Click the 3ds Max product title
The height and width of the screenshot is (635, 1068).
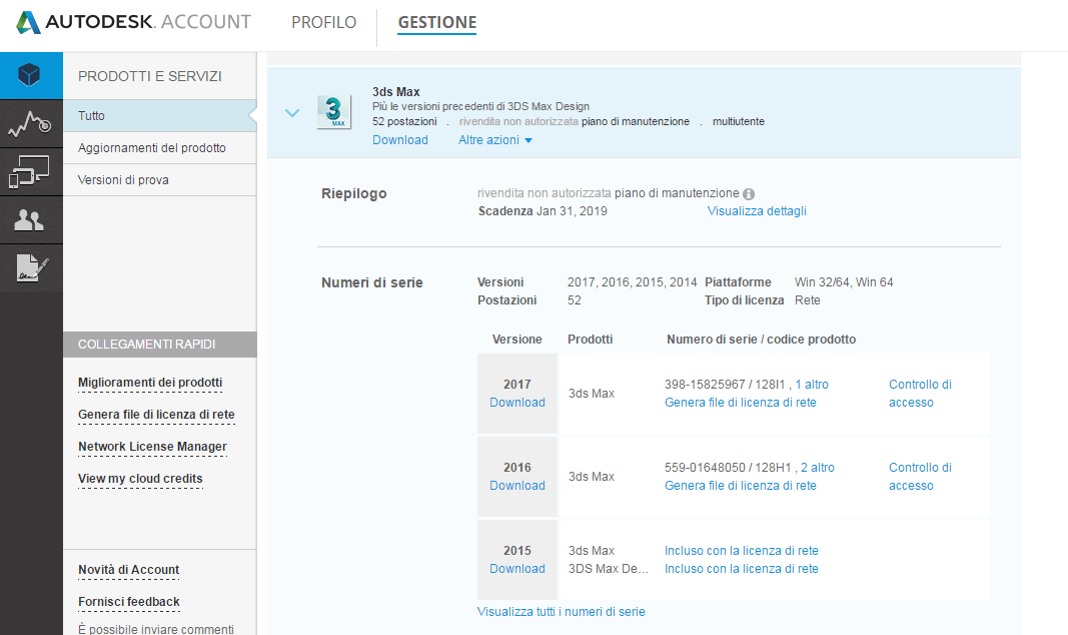pos(396,92)
